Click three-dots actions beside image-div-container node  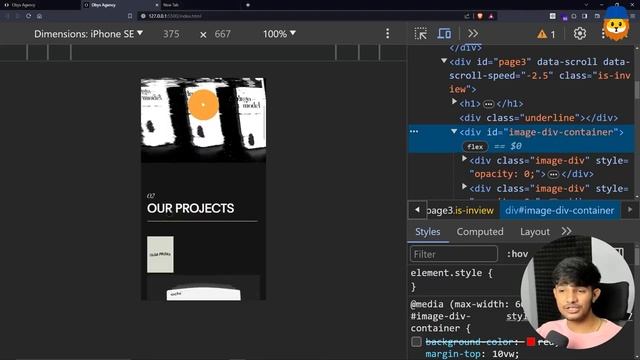pyautogui.click(x=414, y=131)
